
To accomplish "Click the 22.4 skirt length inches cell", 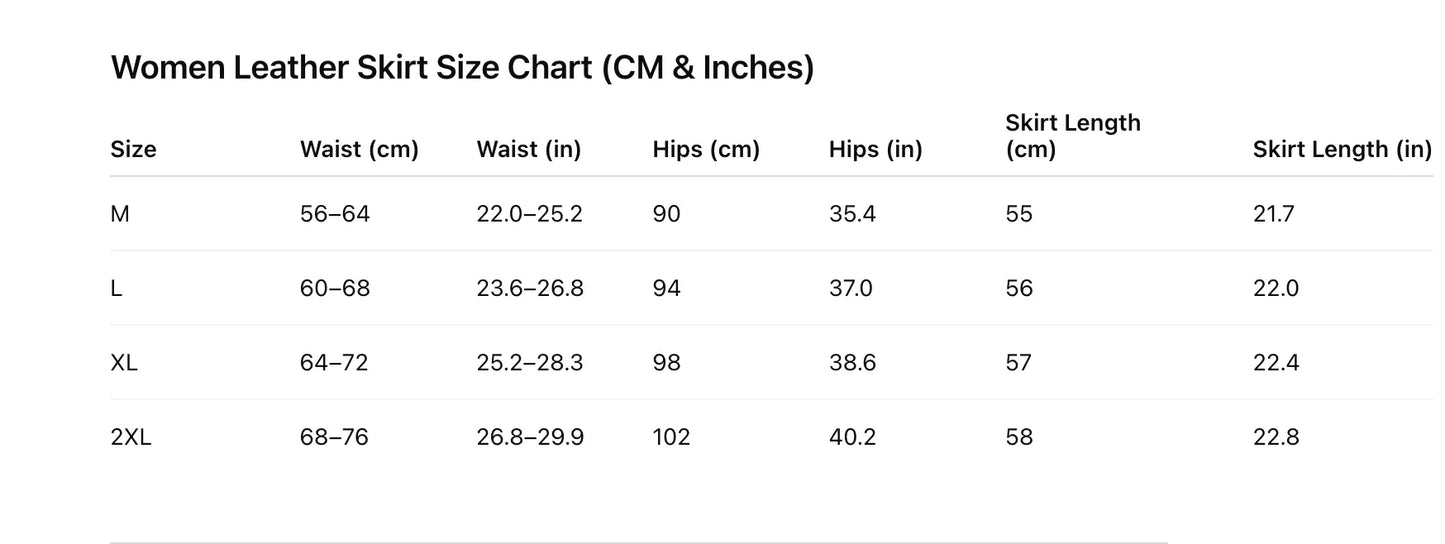I will pyautogui.click(x=1276, y=363).
